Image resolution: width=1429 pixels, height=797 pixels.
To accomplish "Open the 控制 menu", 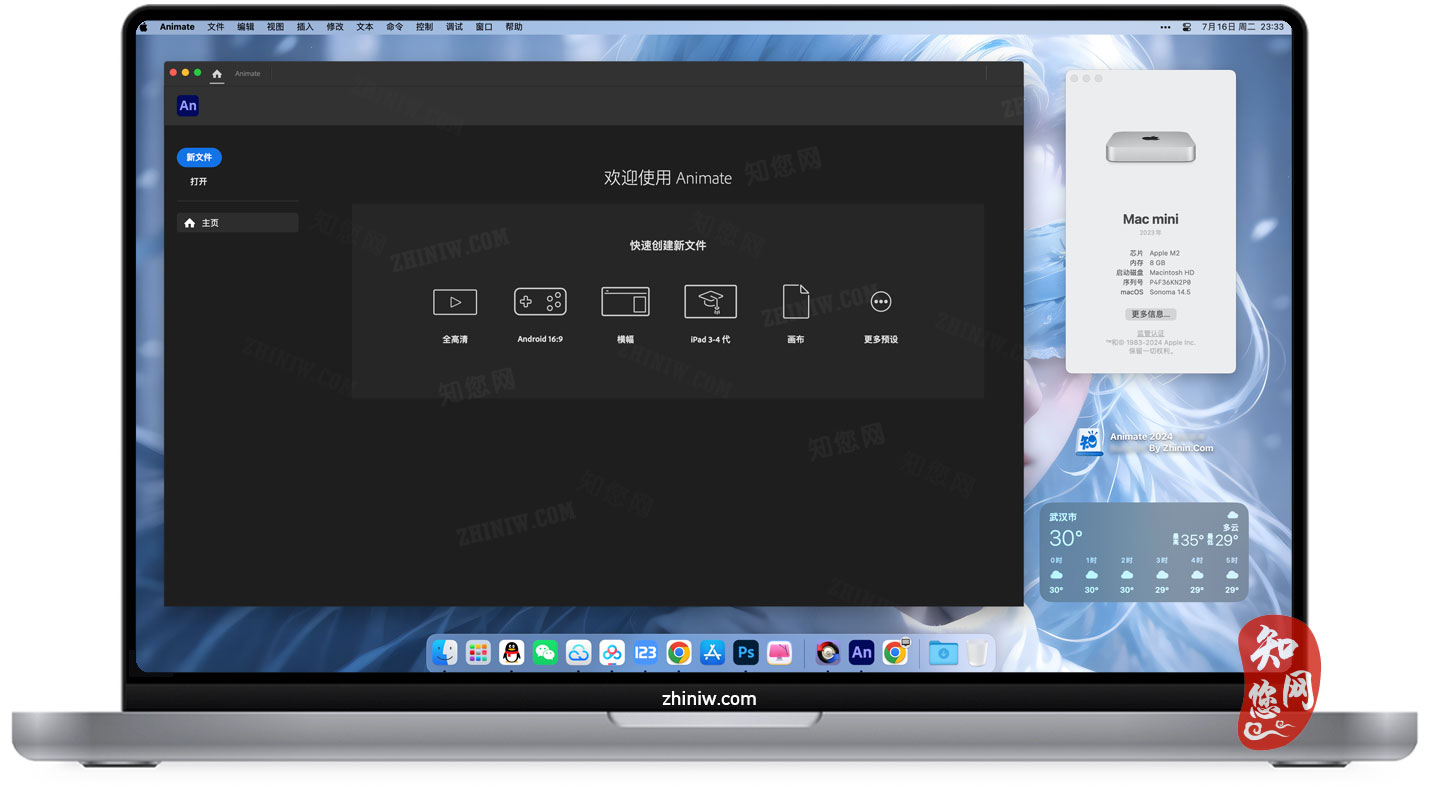I will pyautogui.click(x=425, y=27).
